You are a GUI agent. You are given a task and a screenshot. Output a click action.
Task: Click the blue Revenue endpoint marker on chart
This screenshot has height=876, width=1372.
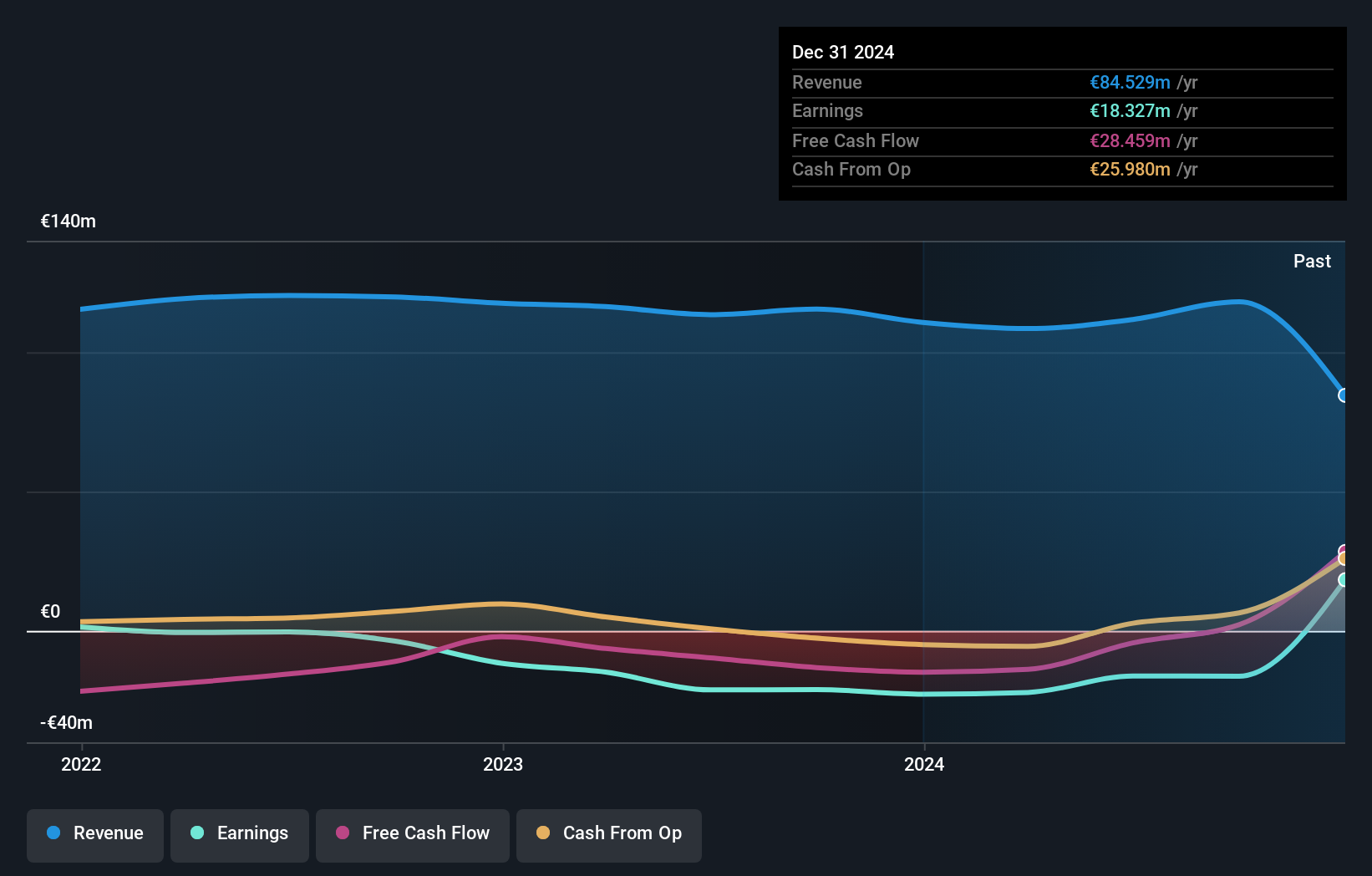pos(1342,395)
